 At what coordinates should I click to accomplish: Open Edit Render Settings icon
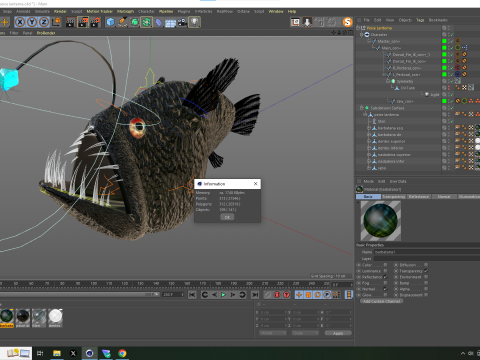point(95,22)
